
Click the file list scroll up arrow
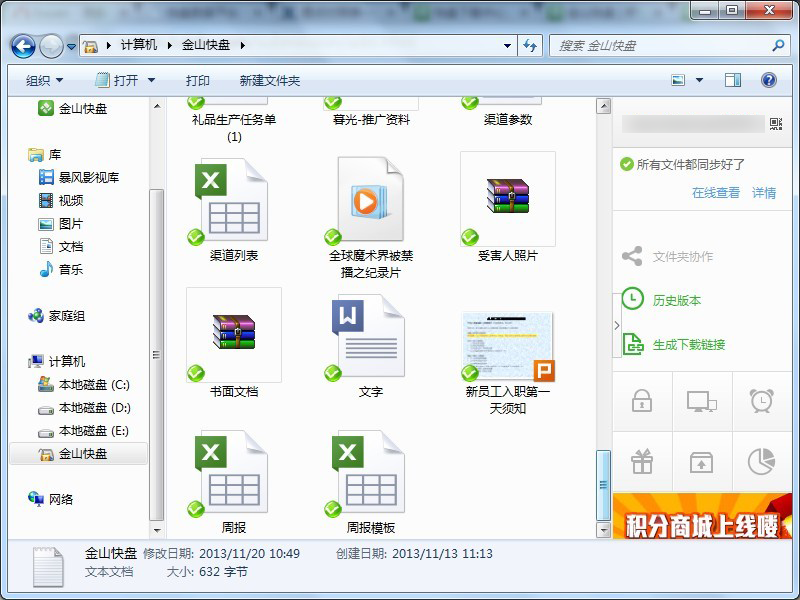tap(603, 106)
